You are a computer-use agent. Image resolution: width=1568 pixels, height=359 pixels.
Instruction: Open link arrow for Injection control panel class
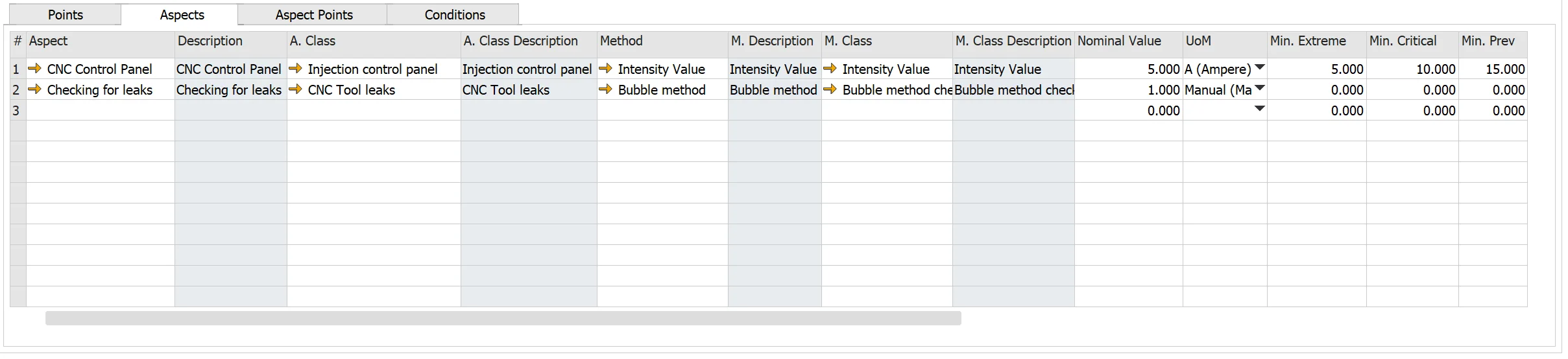coord(296,69)
